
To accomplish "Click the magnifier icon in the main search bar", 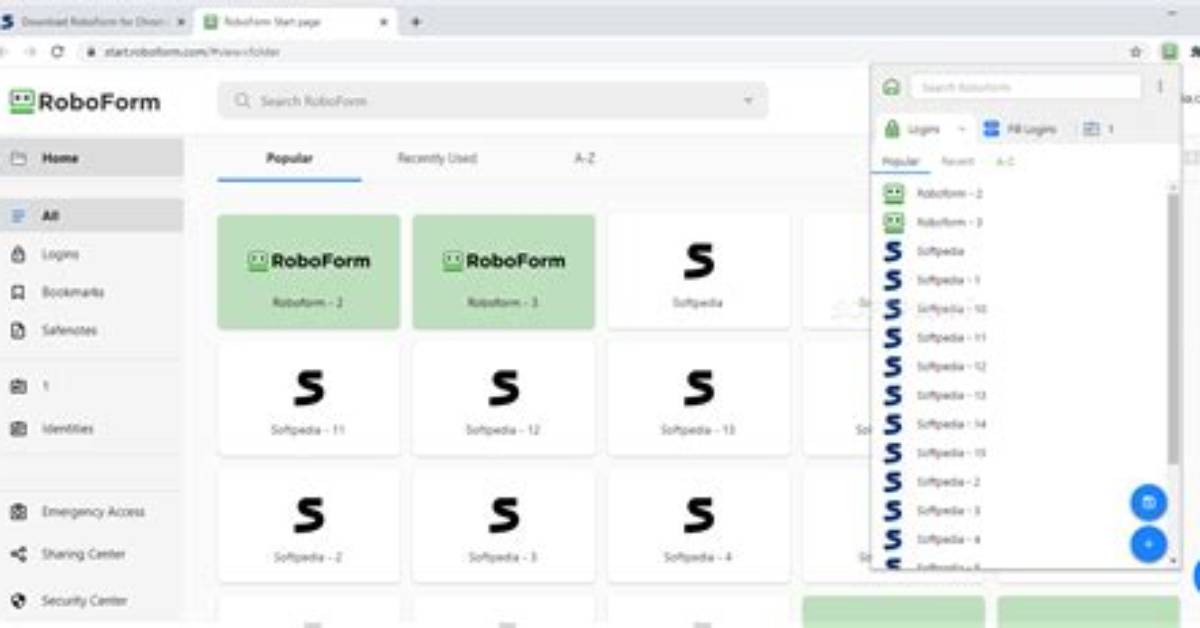I will pos(242,101).
